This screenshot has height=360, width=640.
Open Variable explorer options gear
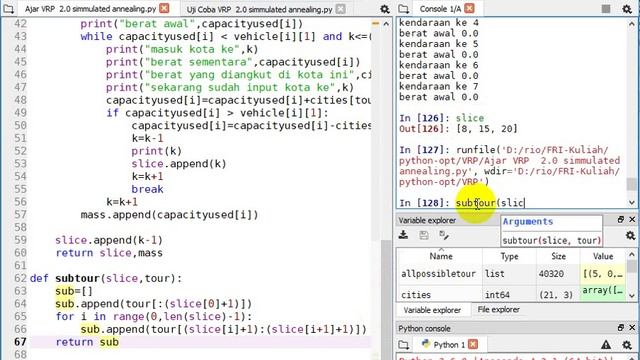630,235
